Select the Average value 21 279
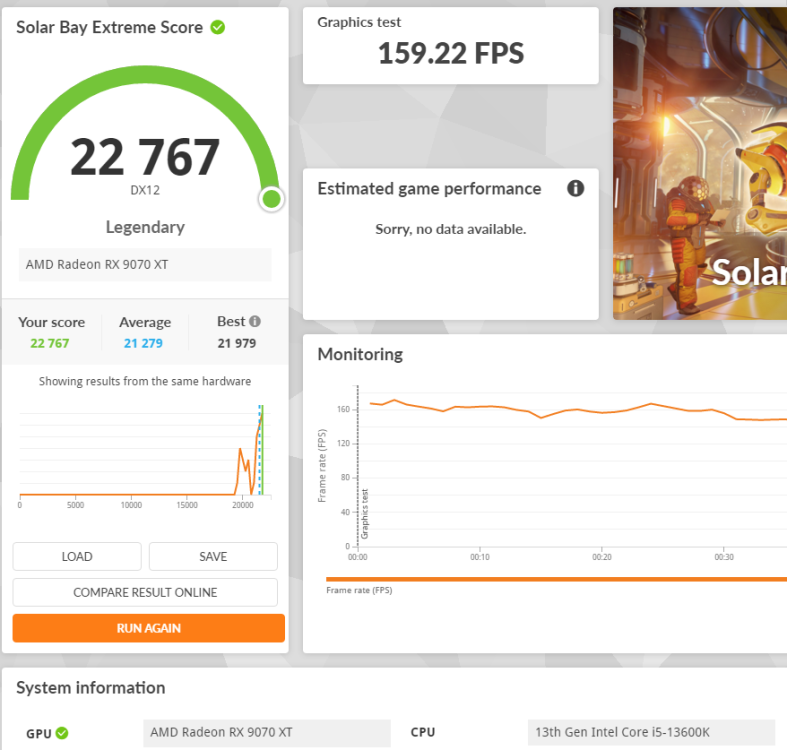This screenshot has height=750, width=787. coord(143,343)
